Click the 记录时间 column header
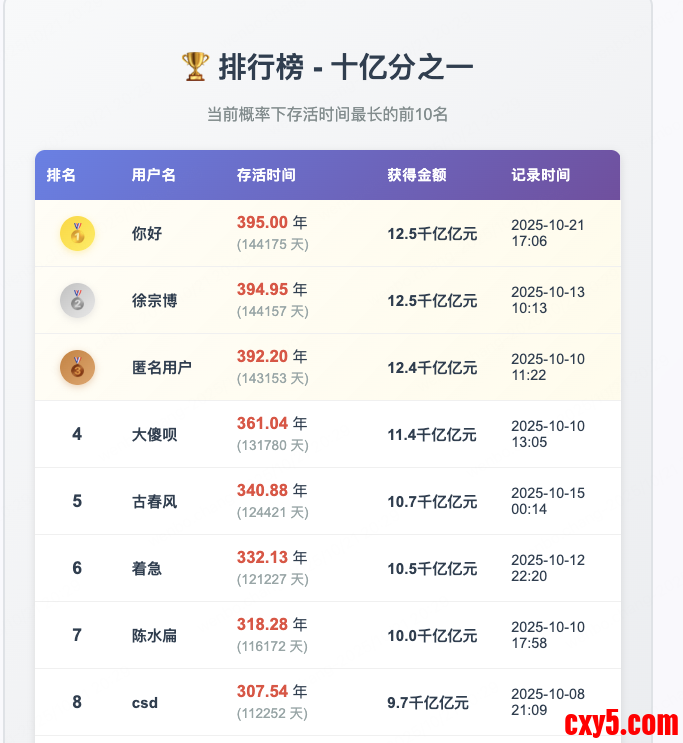Image resolution: width=683 pixels, height=743 pixels. [x=541, y=175]
